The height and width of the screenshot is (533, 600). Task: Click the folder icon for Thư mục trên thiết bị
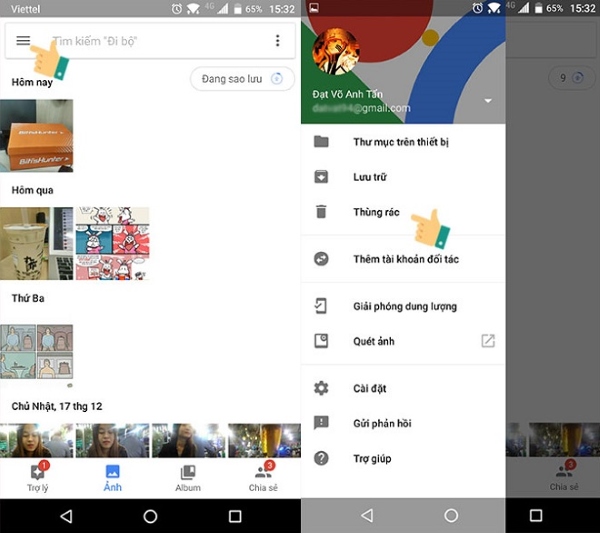tap(321, 142)
